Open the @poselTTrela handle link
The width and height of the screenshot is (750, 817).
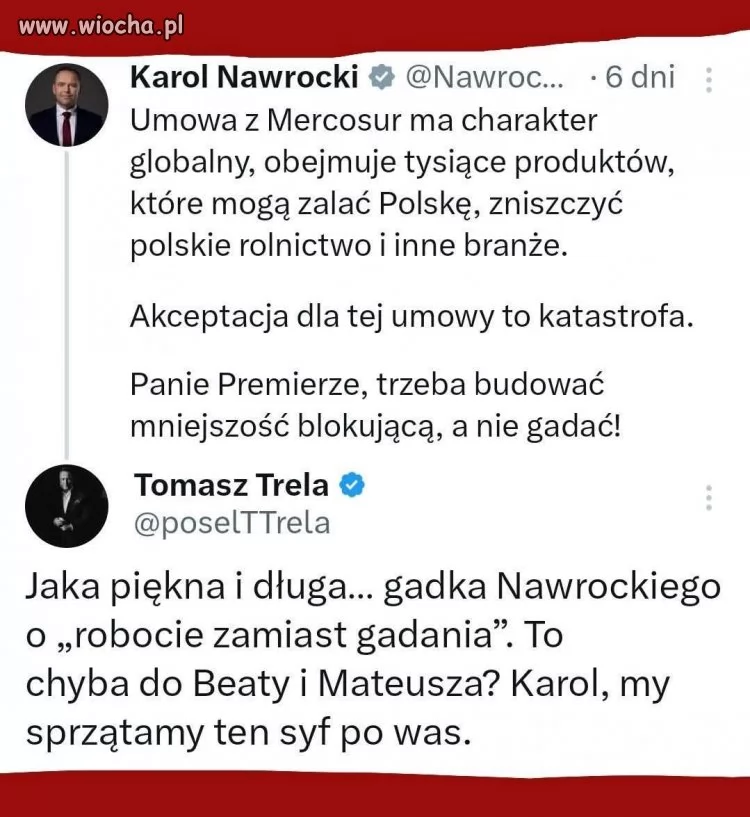(x=232, y=523)
